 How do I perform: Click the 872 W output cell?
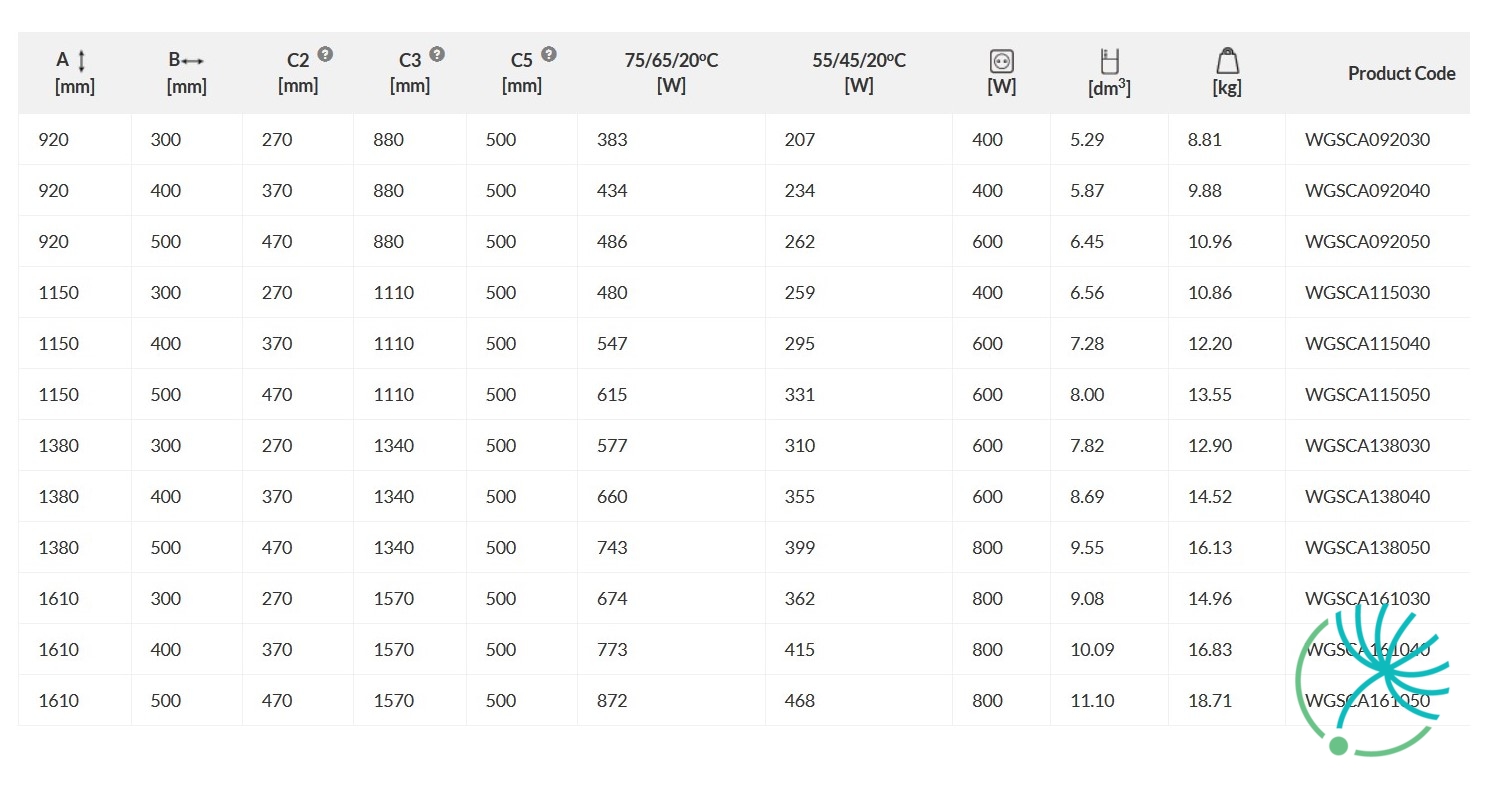coord(612,701)
